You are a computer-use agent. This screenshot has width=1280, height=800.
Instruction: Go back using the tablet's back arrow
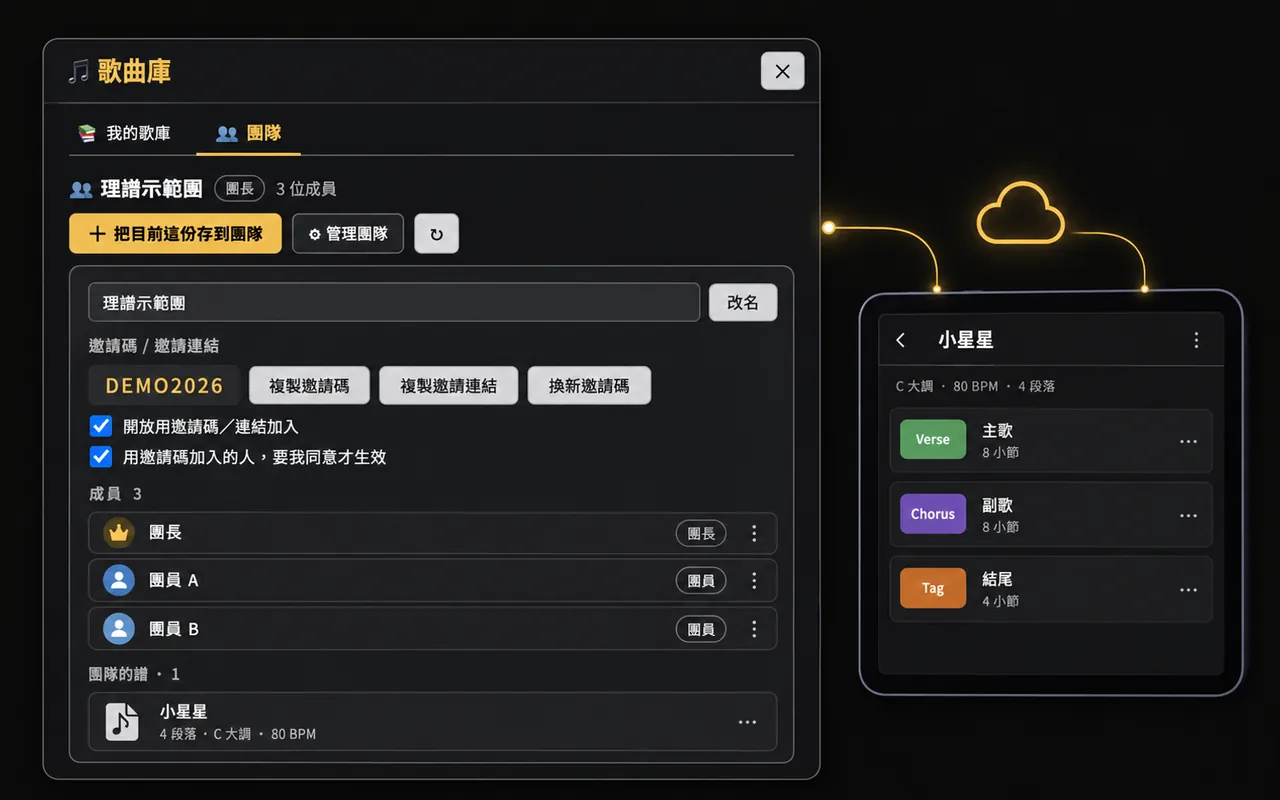point(901,340)
